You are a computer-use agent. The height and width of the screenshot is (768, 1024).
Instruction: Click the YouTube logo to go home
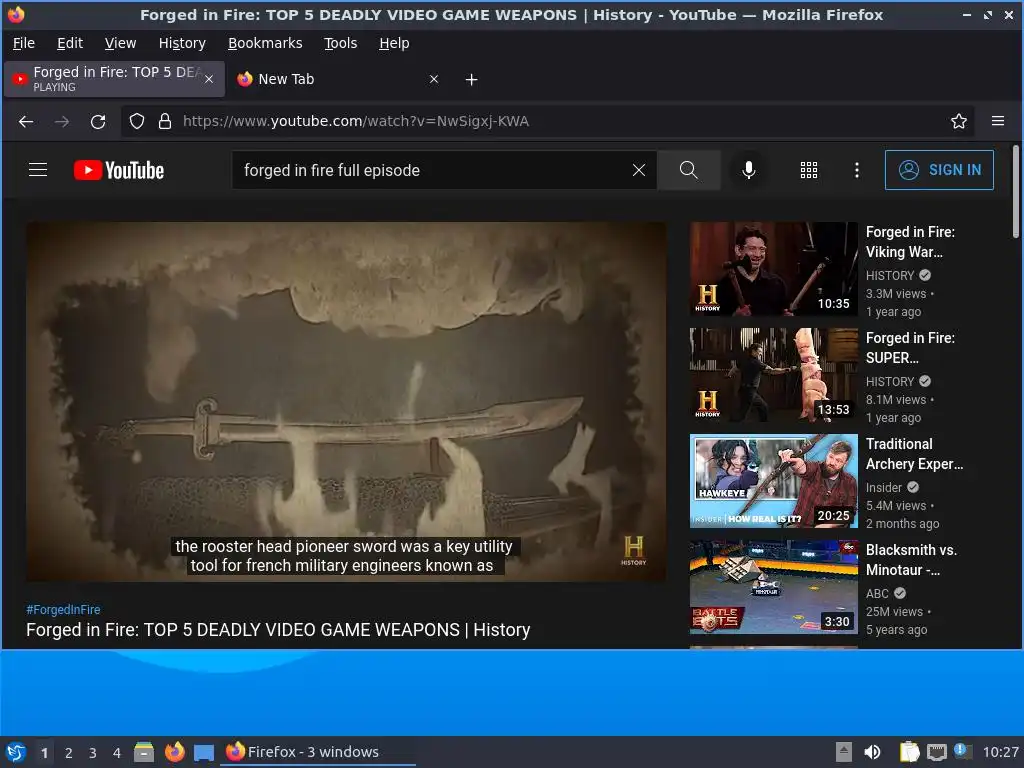(x=119, y=170)
